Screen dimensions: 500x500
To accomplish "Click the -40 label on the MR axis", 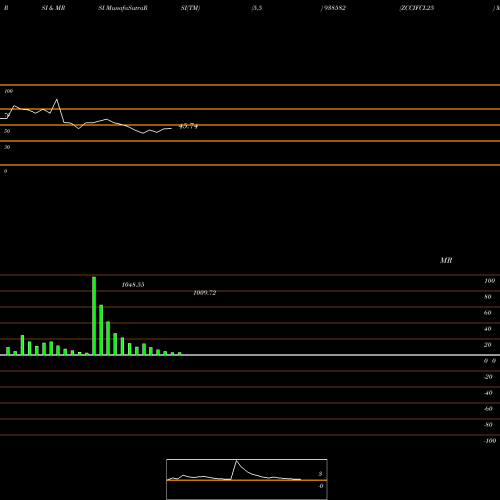I will tap(488, 393).
